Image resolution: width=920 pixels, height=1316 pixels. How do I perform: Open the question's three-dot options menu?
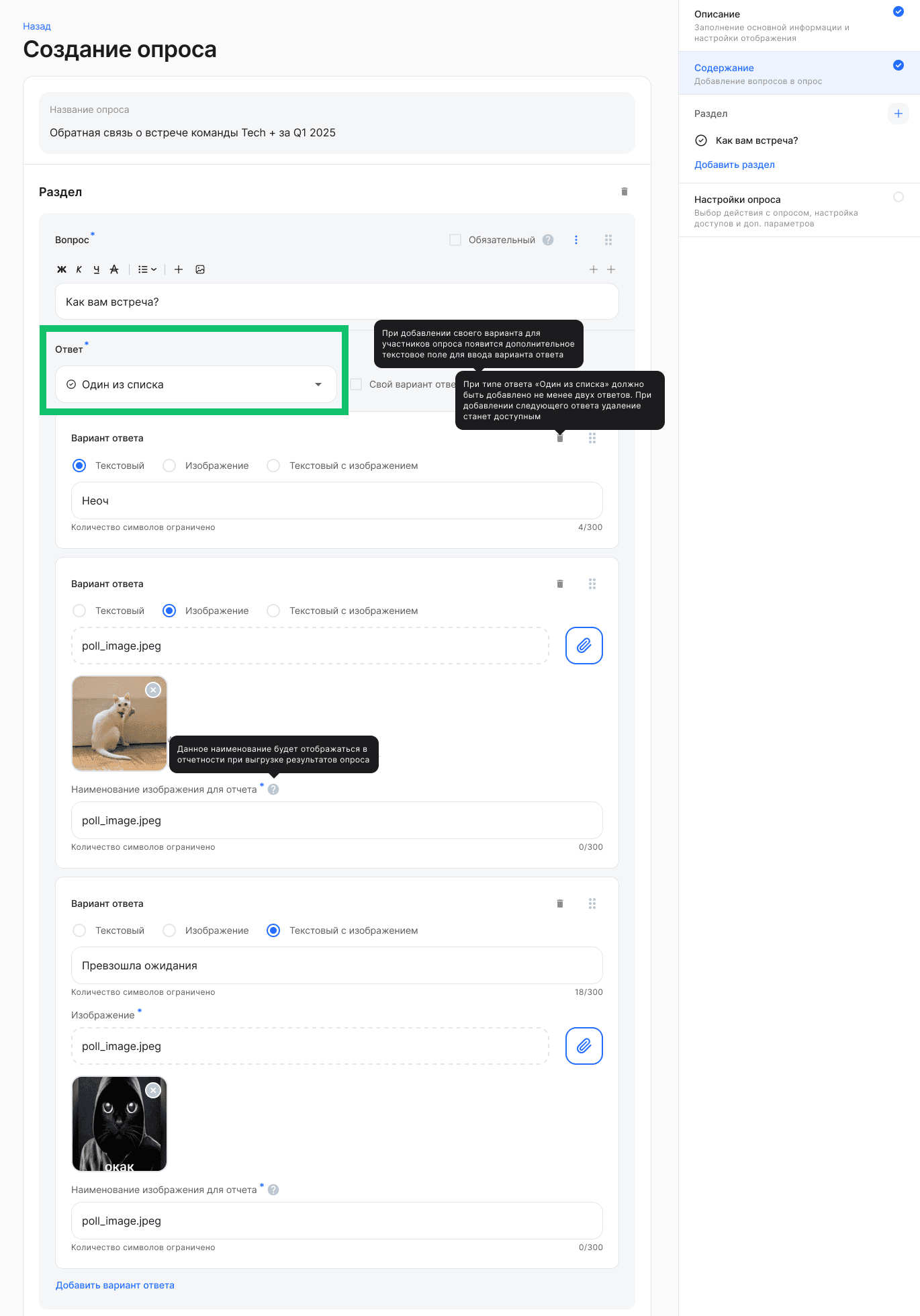[576, 240]
